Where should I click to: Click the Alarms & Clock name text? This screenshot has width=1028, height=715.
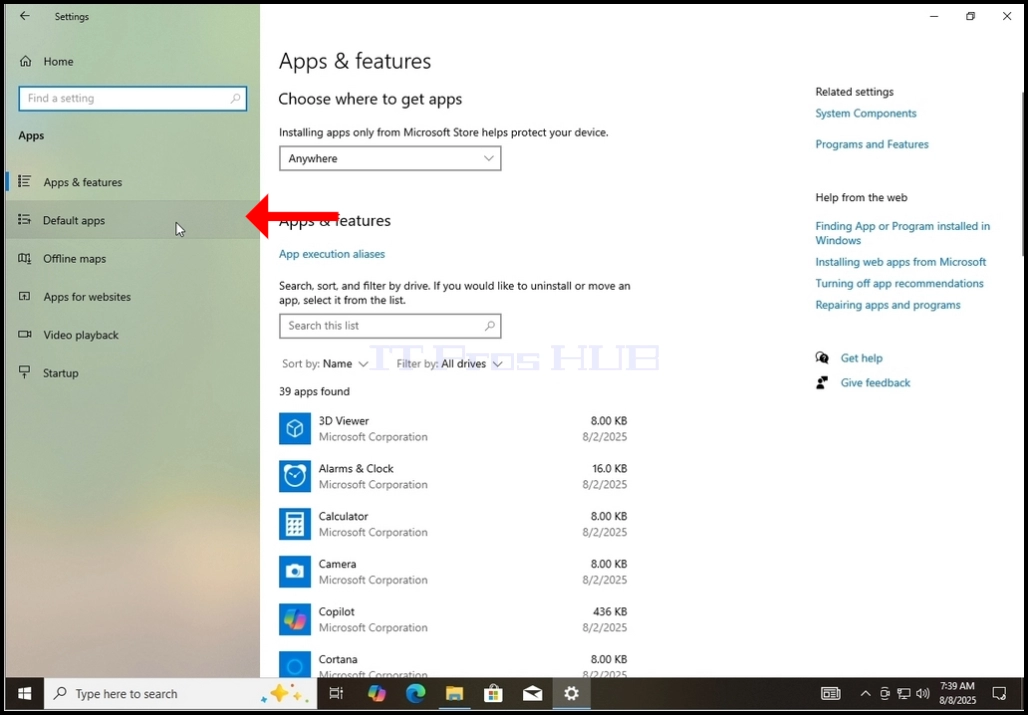pyautogui.click(x=356, y=469)
